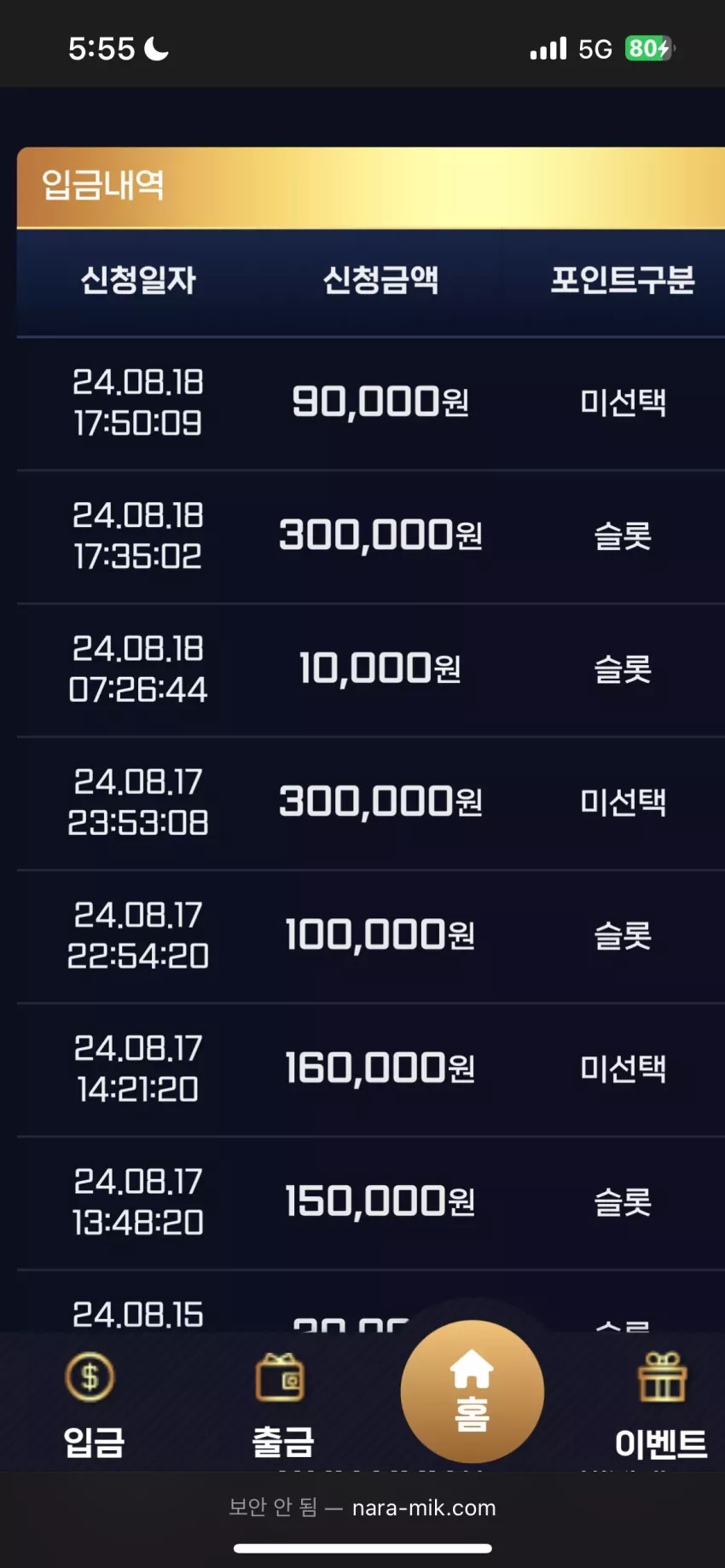Open the 이벤트 tab label
This screenshot has width=725, height=1568.
coord(661,1444)
